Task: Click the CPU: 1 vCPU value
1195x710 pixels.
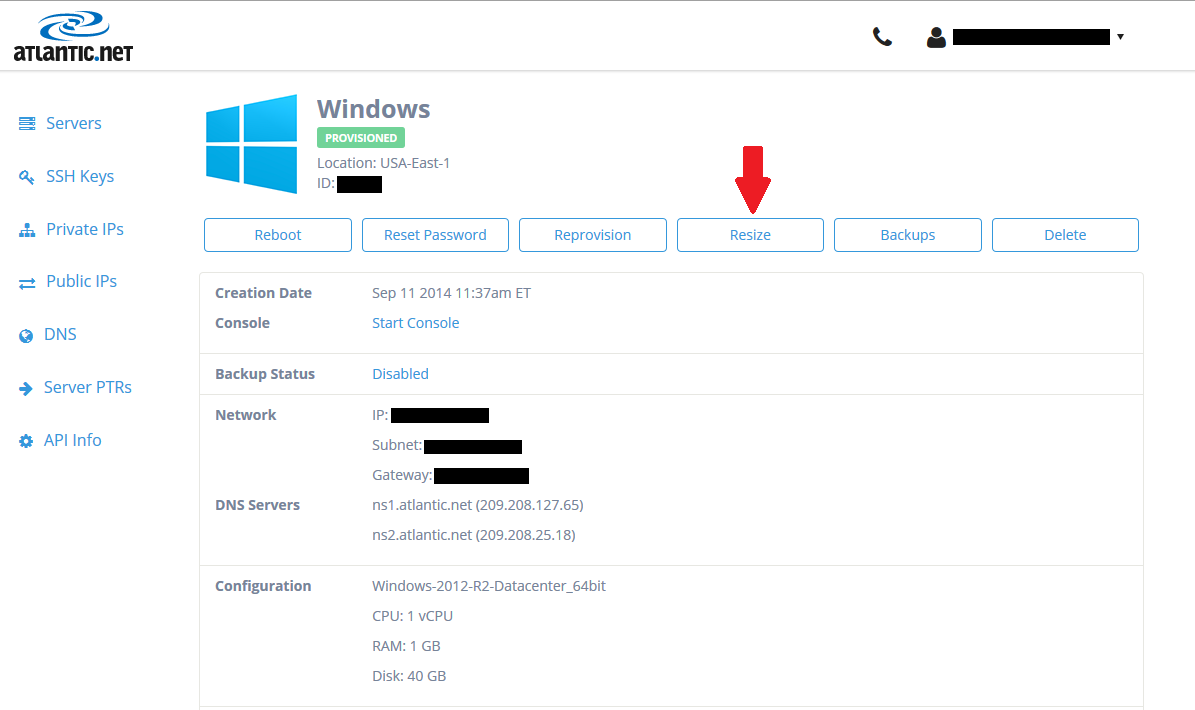Action: click(x=412, y=616)
